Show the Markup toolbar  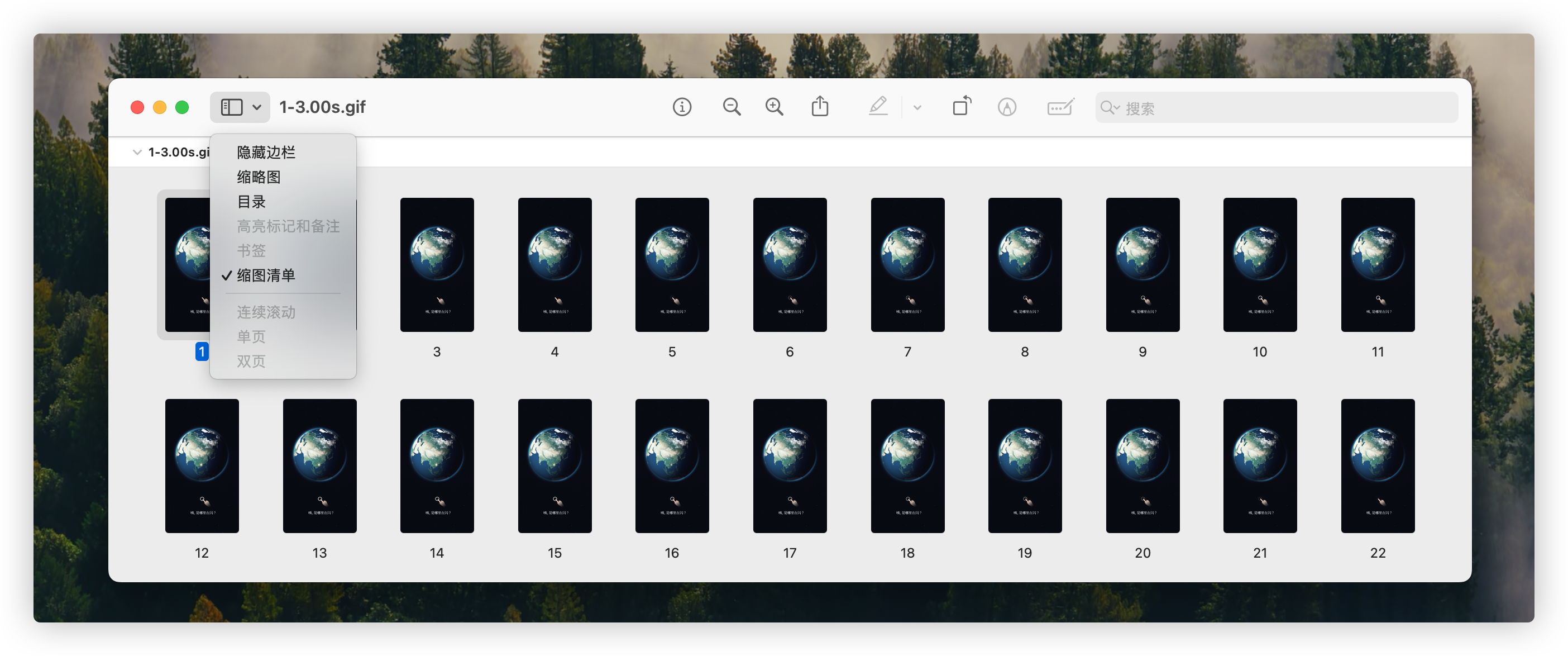1007,107
